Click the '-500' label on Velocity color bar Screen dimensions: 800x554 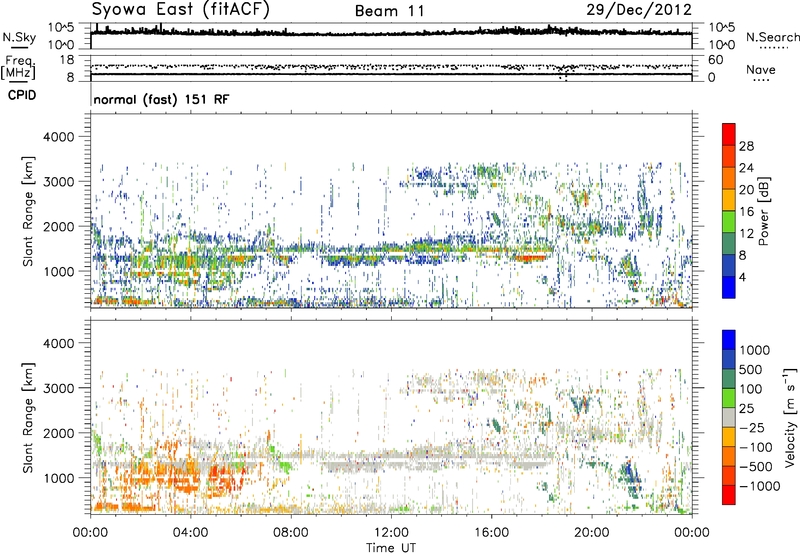click(x=756, y=466)
